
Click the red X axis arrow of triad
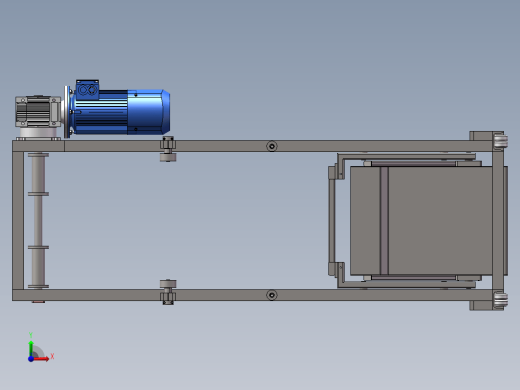tap(41, 359)
